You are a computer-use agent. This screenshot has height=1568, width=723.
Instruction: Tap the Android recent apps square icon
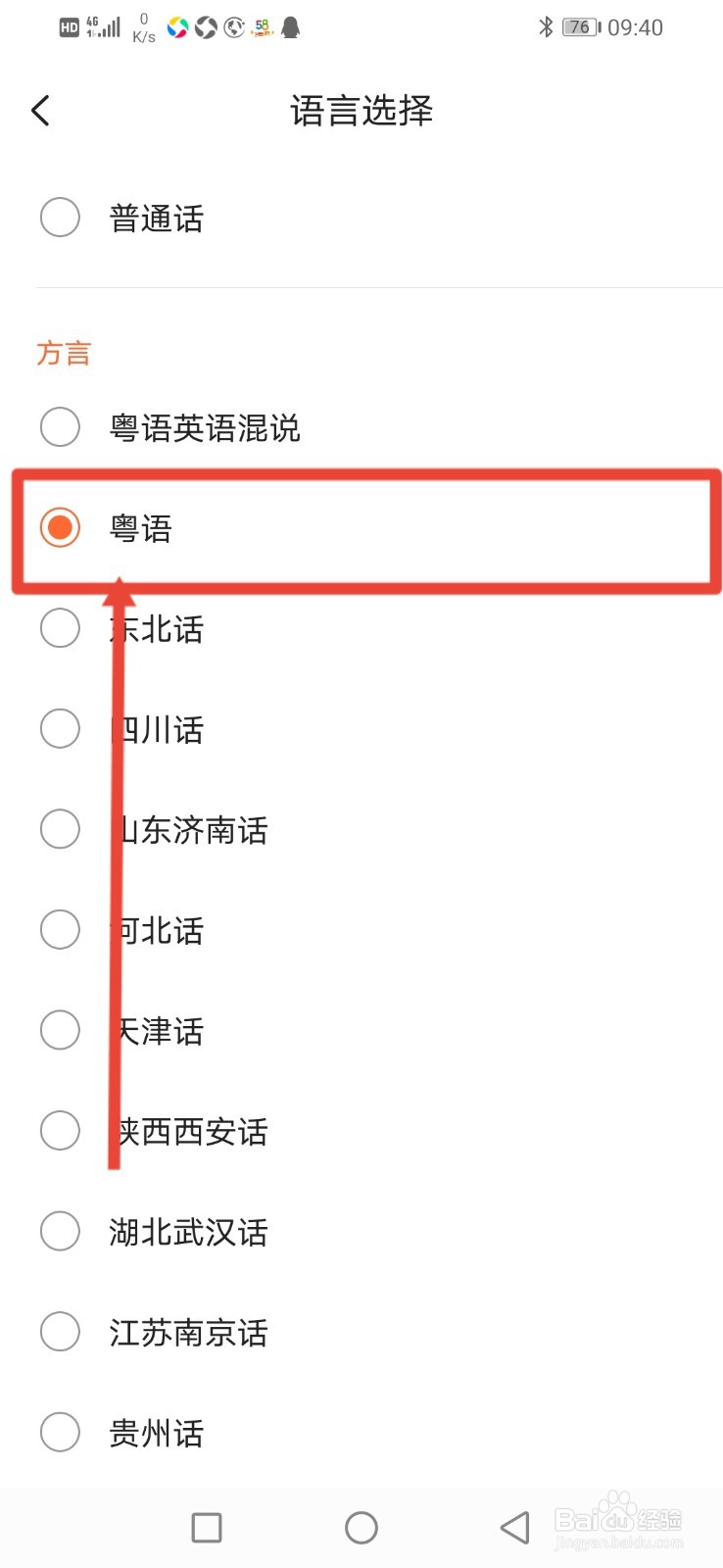207,1527
